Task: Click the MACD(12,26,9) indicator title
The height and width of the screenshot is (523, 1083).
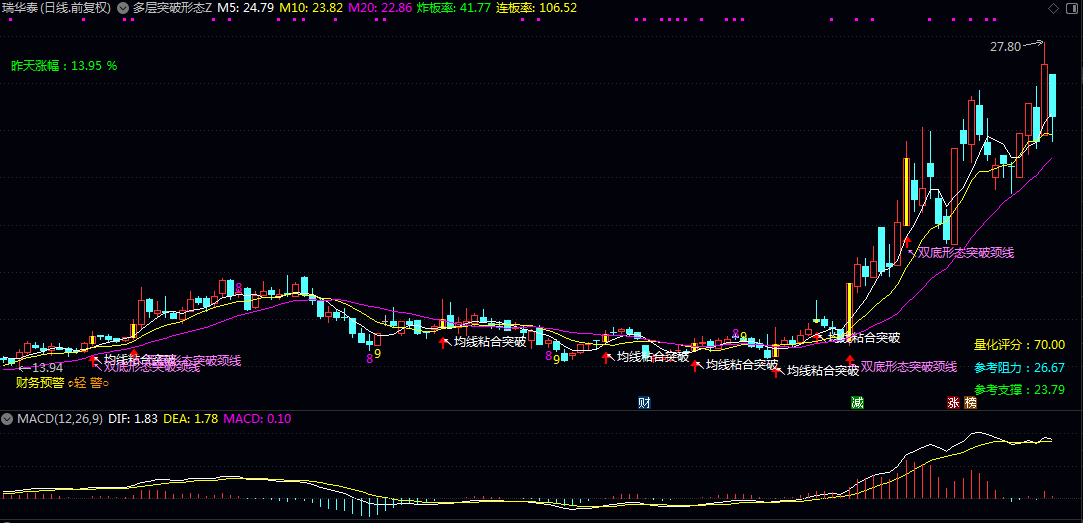Action: (60, 419)
